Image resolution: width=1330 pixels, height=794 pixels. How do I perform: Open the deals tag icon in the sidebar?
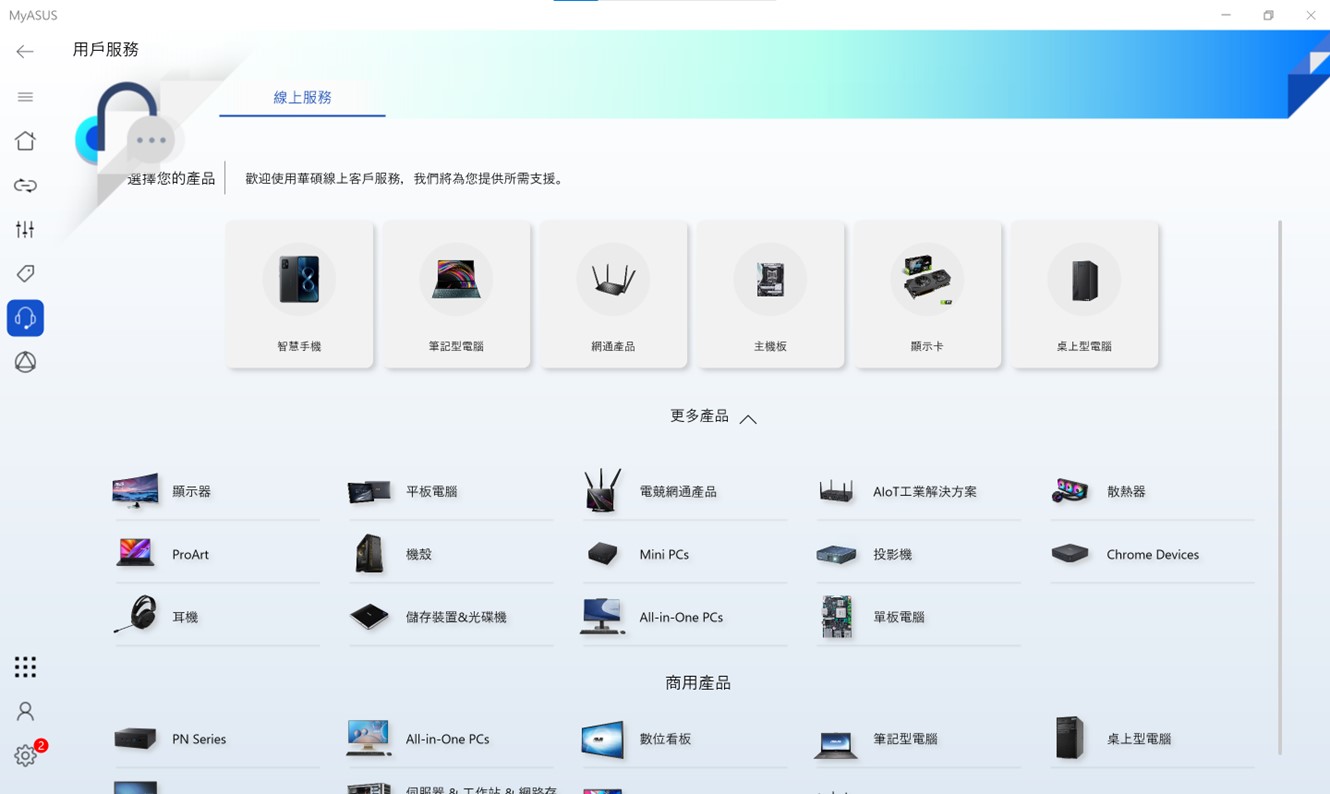coord(25,274)
